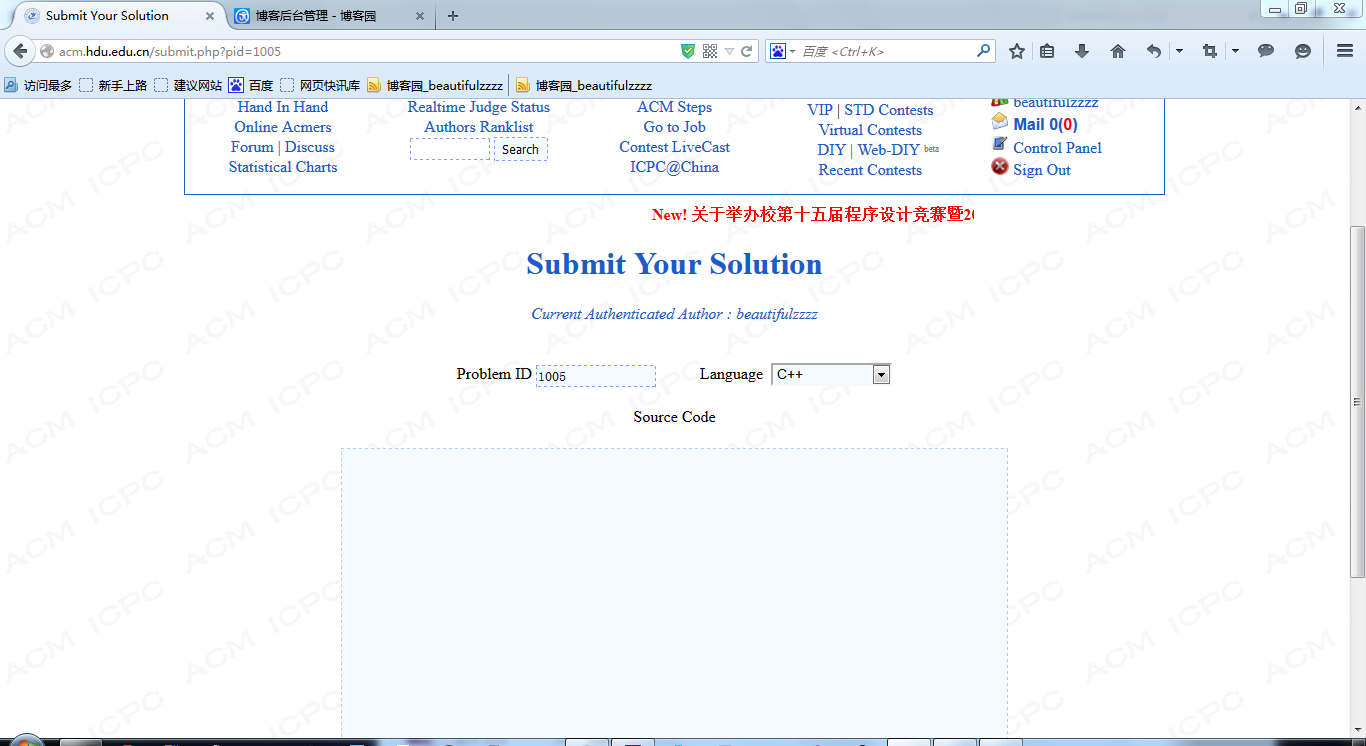Open the ICPC@China link
The width and height of the screenshot is (1366, 746).
(675, 167)
